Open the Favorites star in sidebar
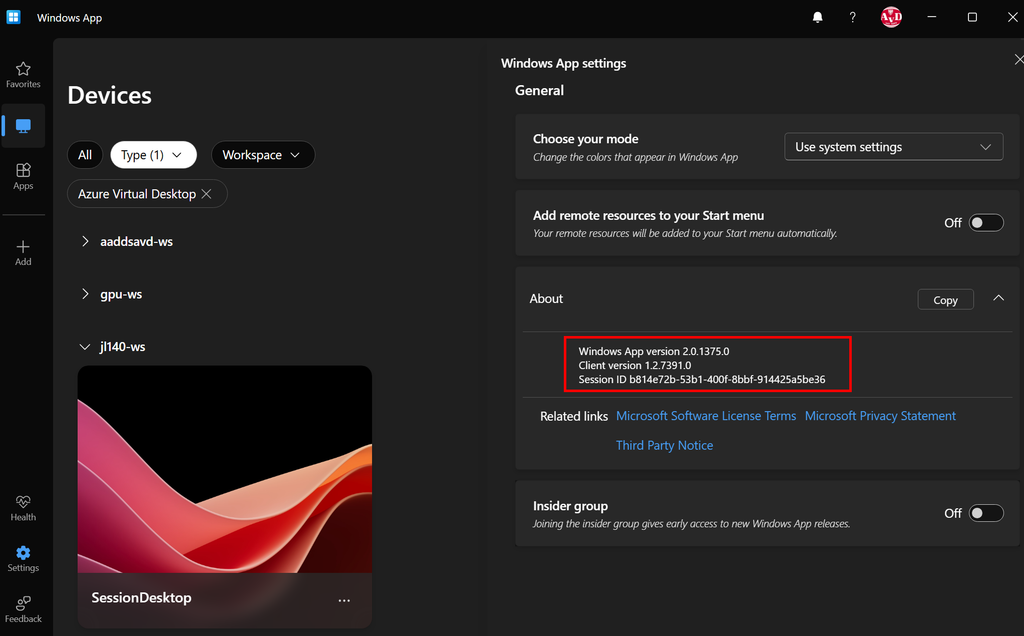This screenshot has height=636, width=1024. [x=23, y=75]
